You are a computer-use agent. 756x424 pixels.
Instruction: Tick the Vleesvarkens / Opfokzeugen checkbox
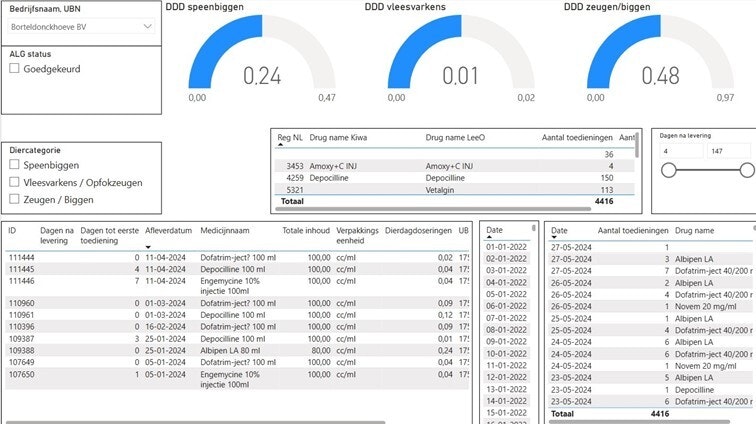tap(14, 182)
